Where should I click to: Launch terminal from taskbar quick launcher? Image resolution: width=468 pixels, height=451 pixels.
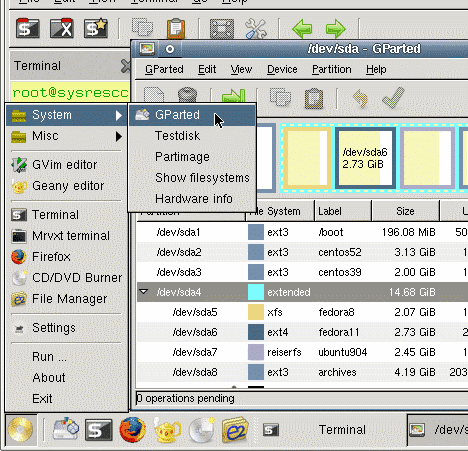tap(98, 430)
